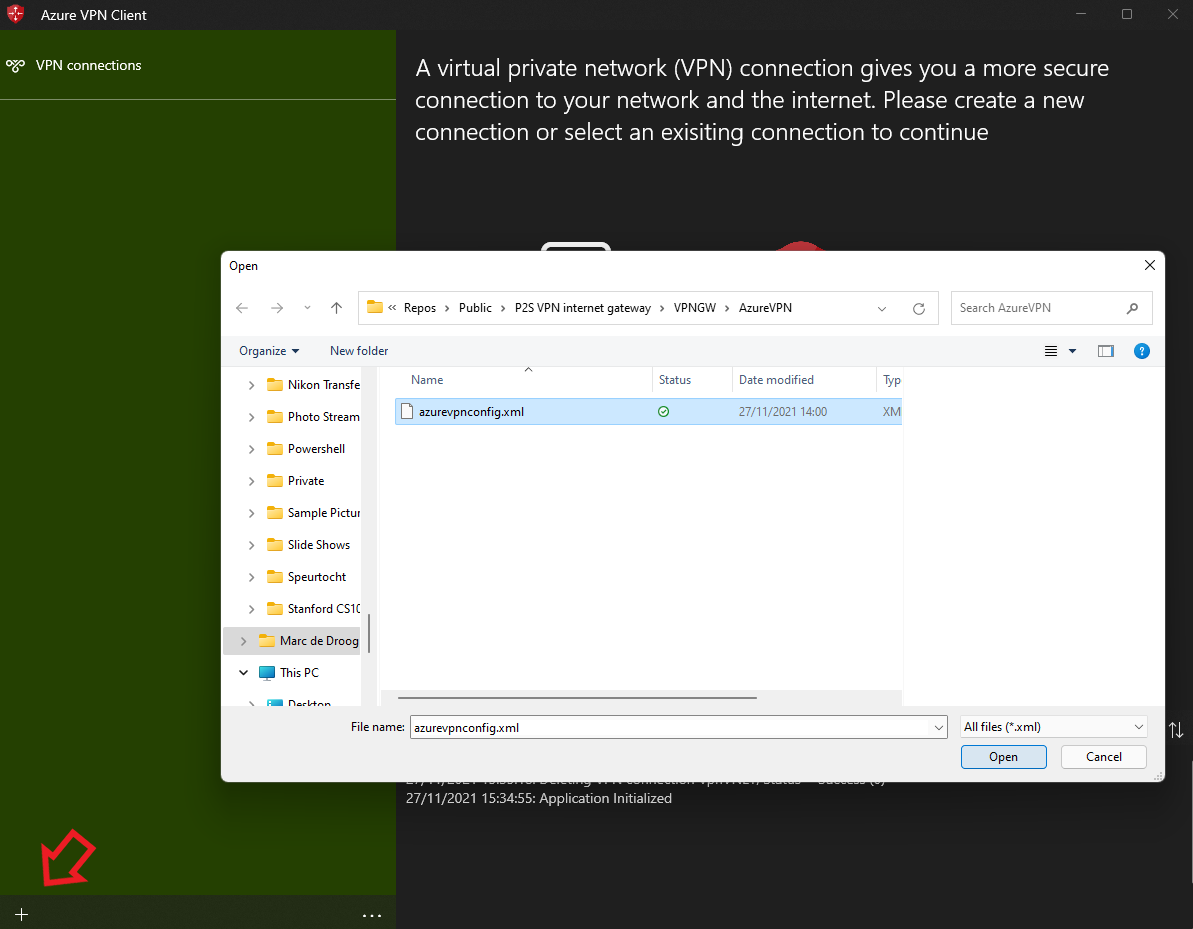Open the Organize menu

pyautogui.click(x=269, y=351)
